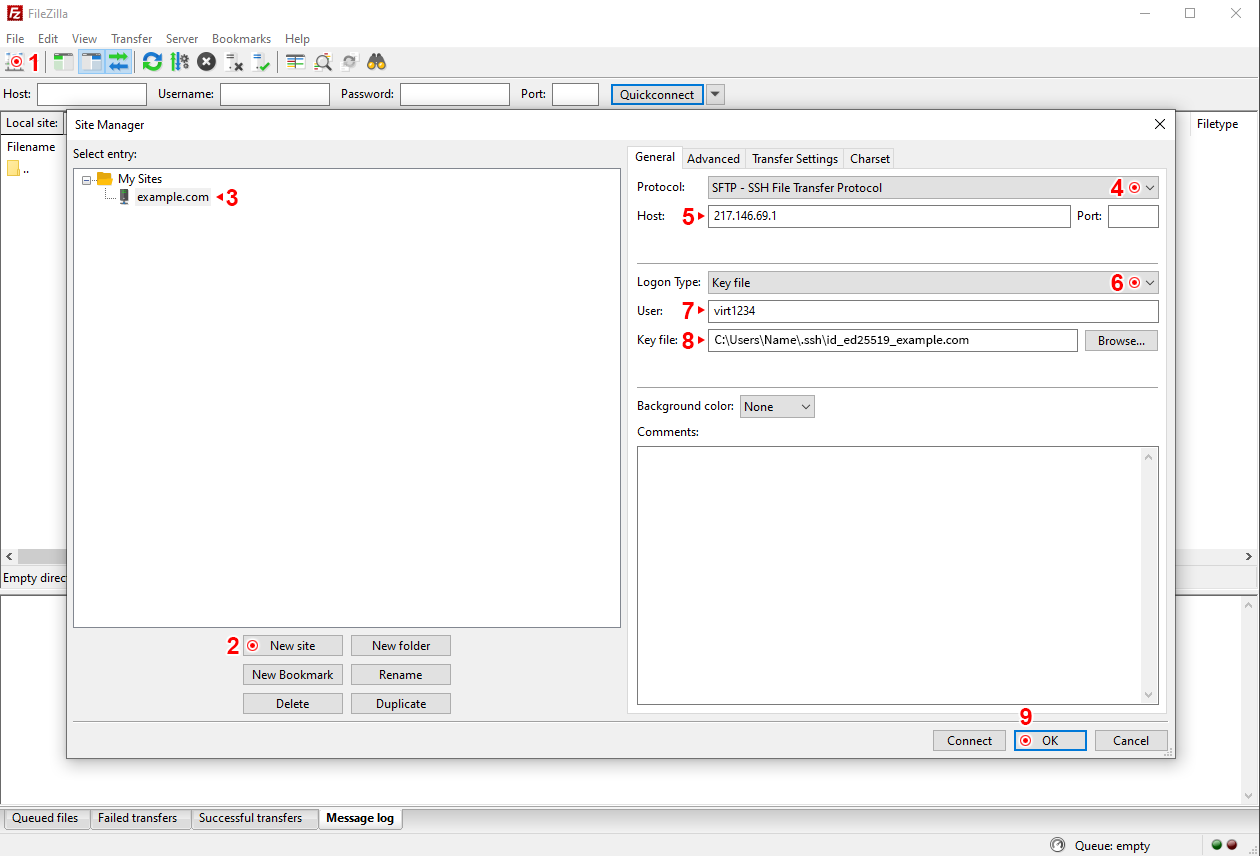
Task: Open the Site Manager toolbar icon
Action: coord(16,61)
